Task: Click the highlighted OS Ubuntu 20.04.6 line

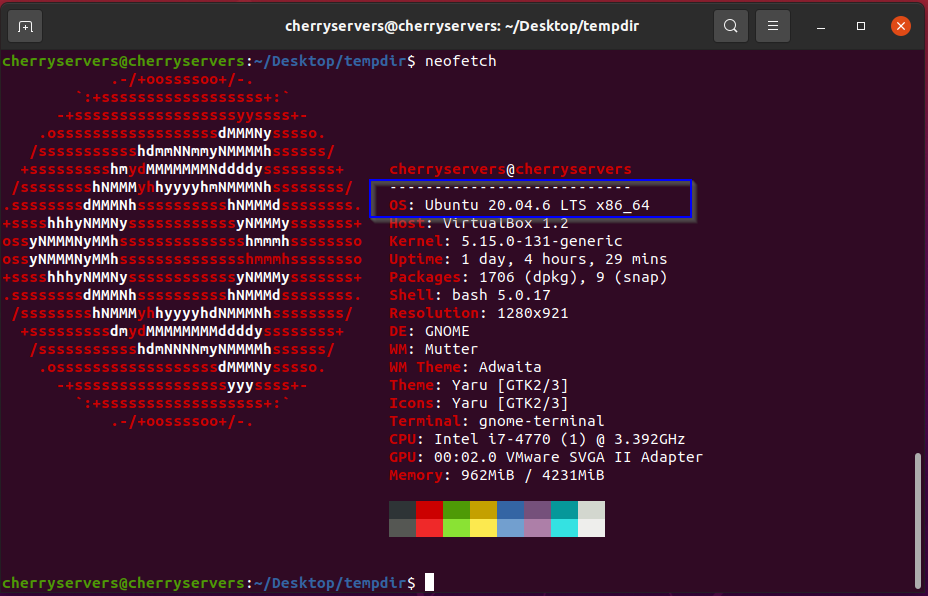Action: [x=519, y=205]
